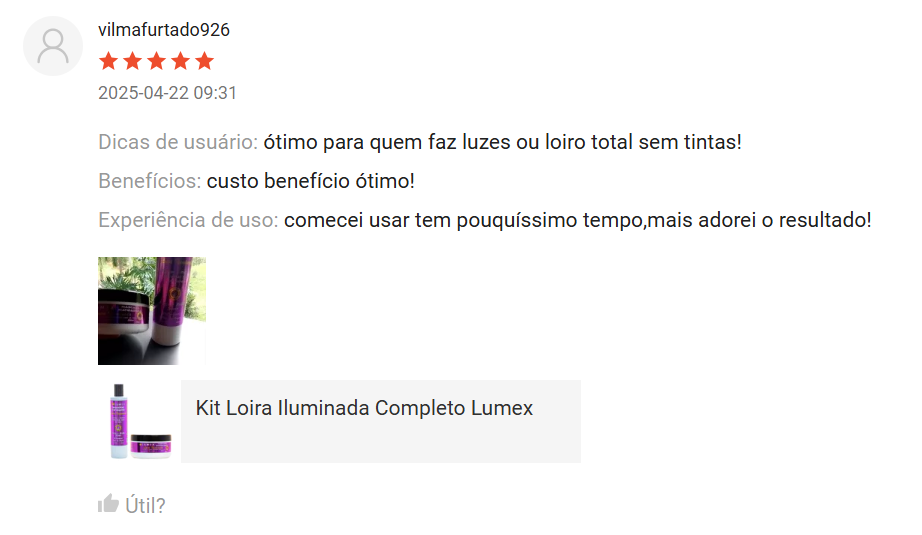Click the 'Benefícios:' label

[x=149, y=180]
